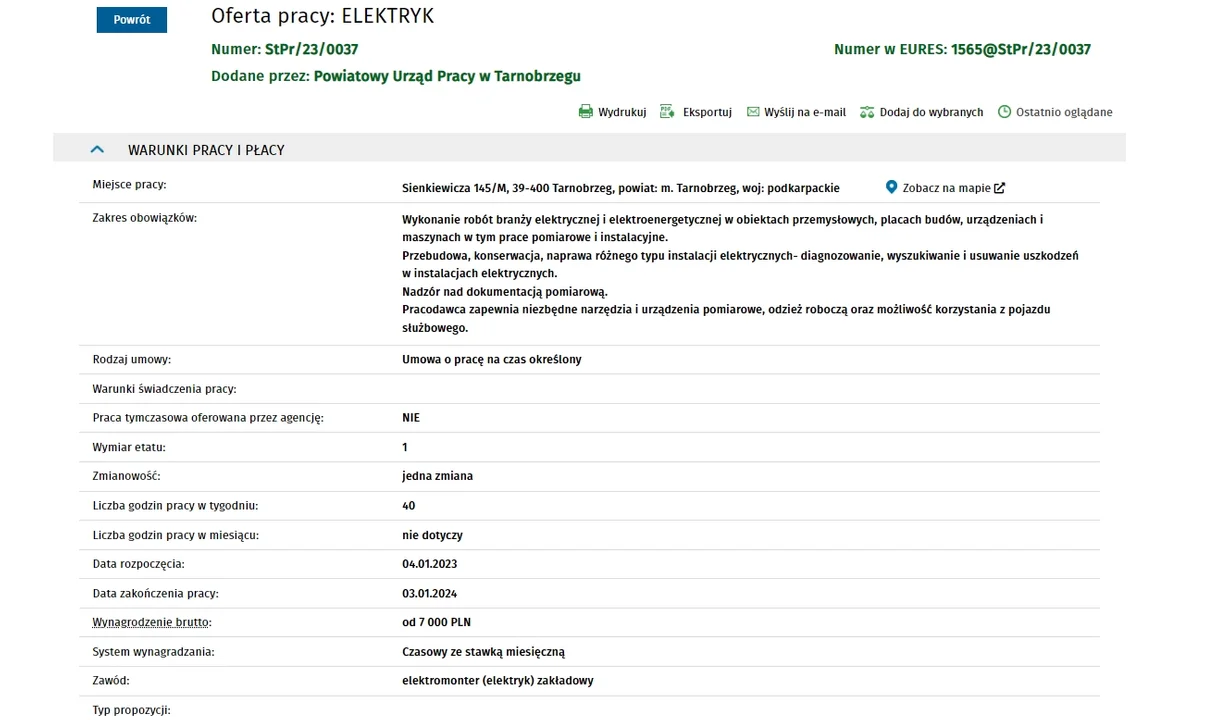Open Ostatnio oglądane recently viewed
This screenshot has width=1211, height=720.
click(1064, 112)
